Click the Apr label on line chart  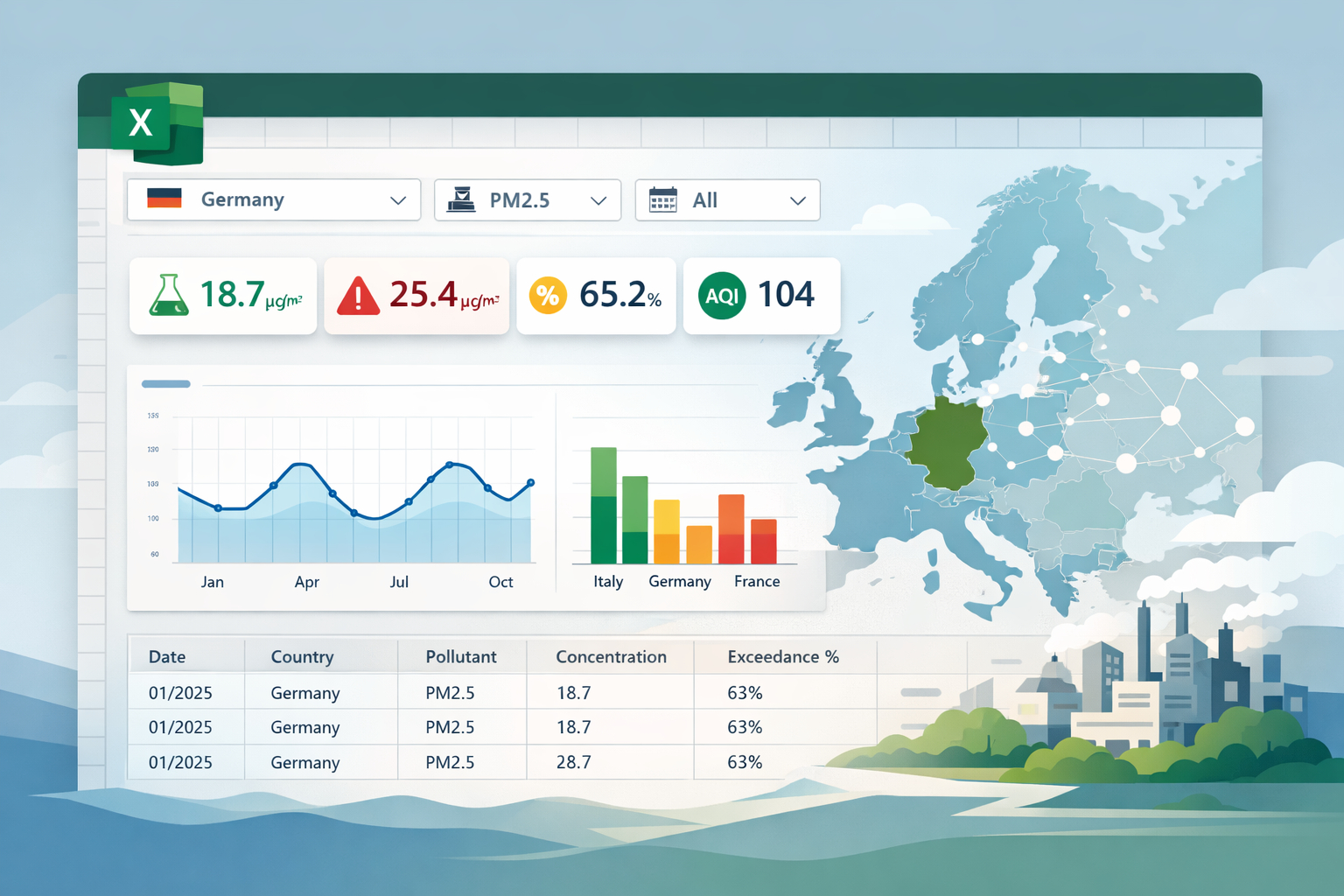click(307, 582)
